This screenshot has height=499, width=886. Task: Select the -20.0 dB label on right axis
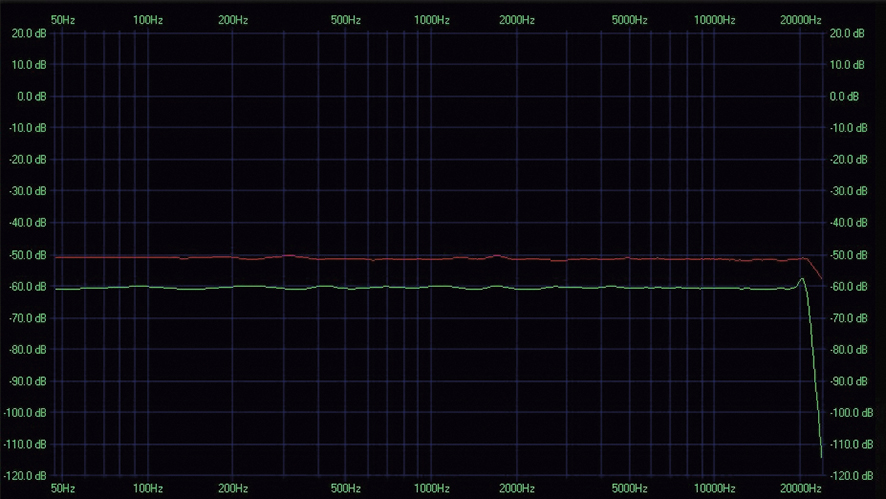(x=848, y=159)
